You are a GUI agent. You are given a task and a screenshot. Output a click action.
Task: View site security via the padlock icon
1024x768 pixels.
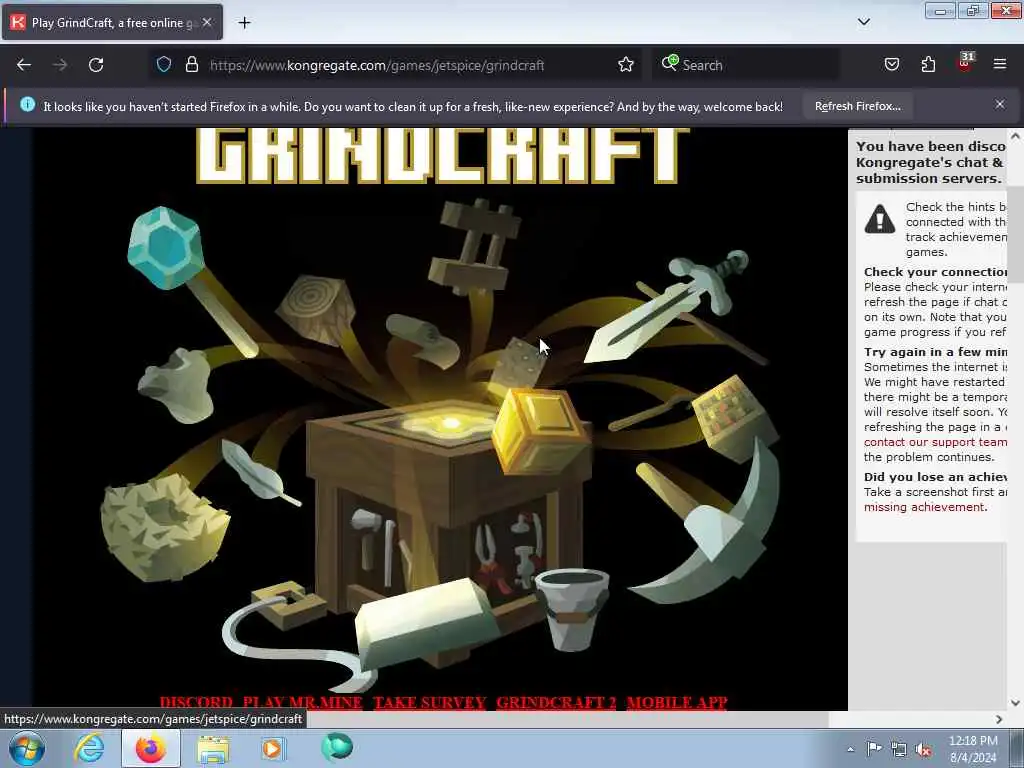point(191,64)
